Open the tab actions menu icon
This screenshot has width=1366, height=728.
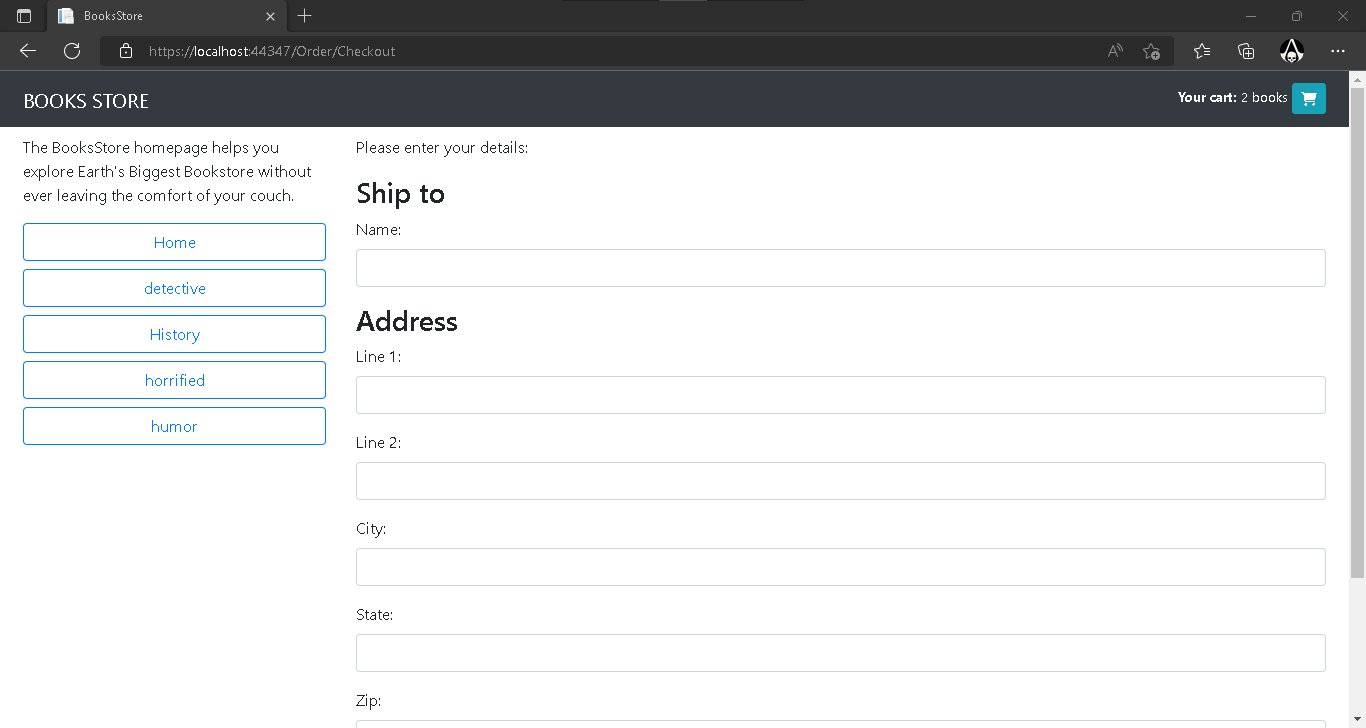[x=24, y=16]
